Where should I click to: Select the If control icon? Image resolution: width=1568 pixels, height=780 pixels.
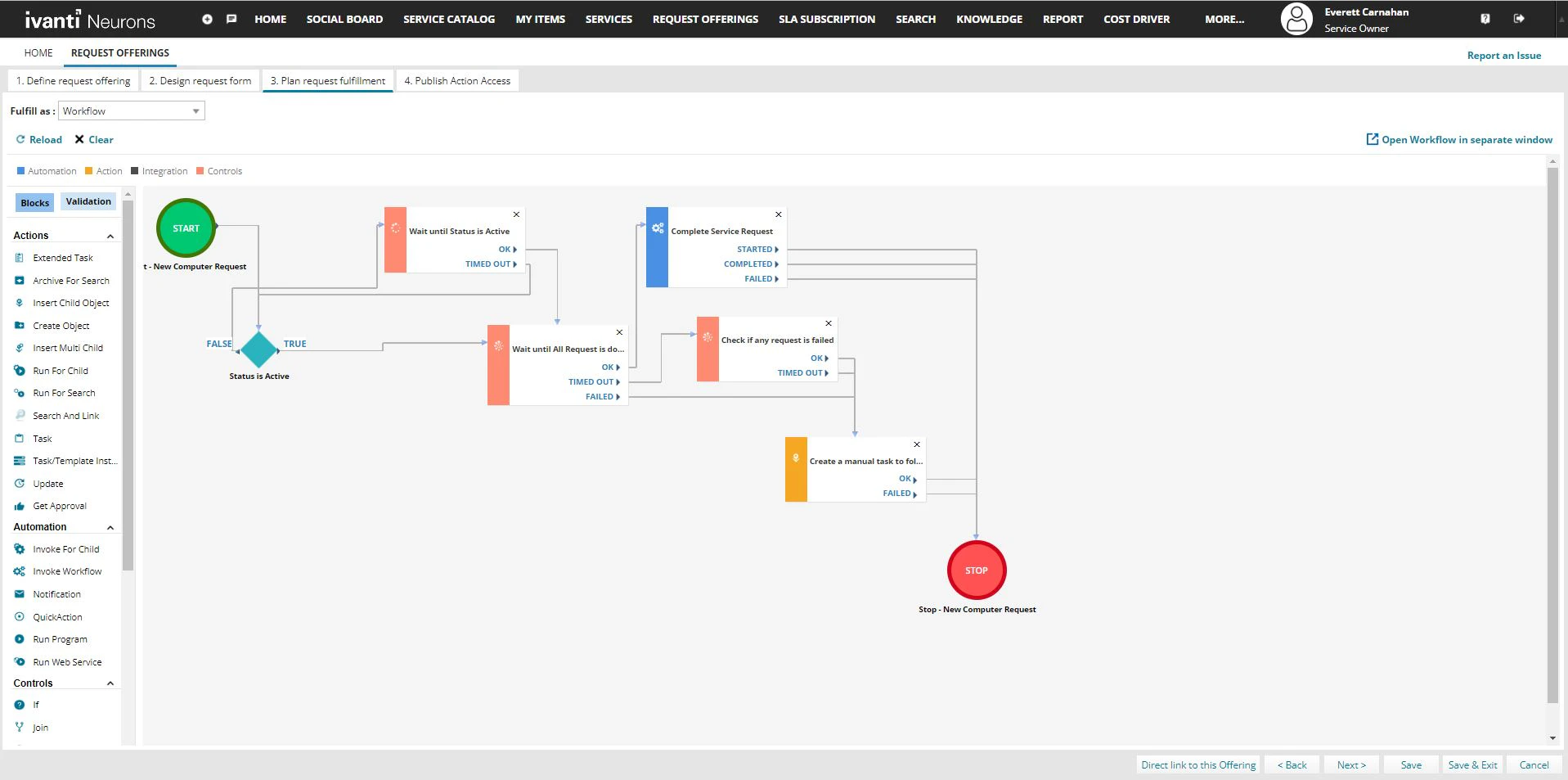point(19,705)
